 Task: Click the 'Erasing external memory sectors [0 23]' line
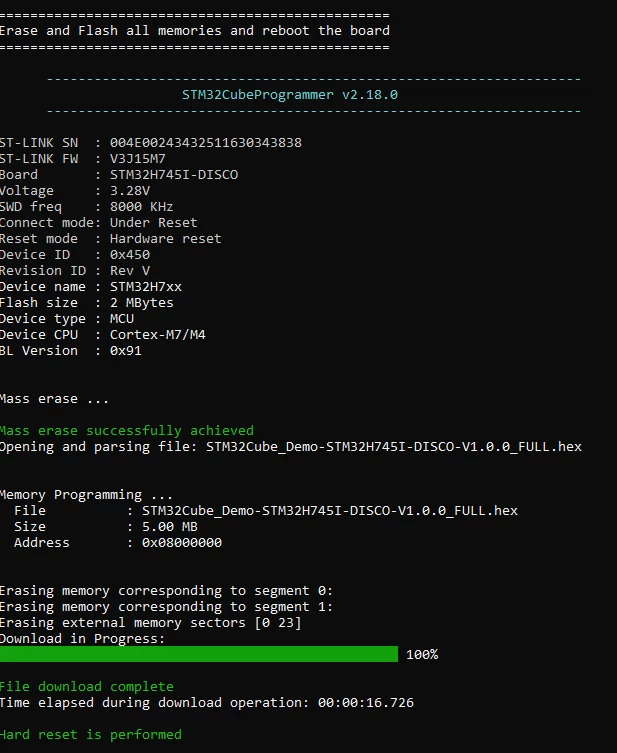(x=150, y=623)
